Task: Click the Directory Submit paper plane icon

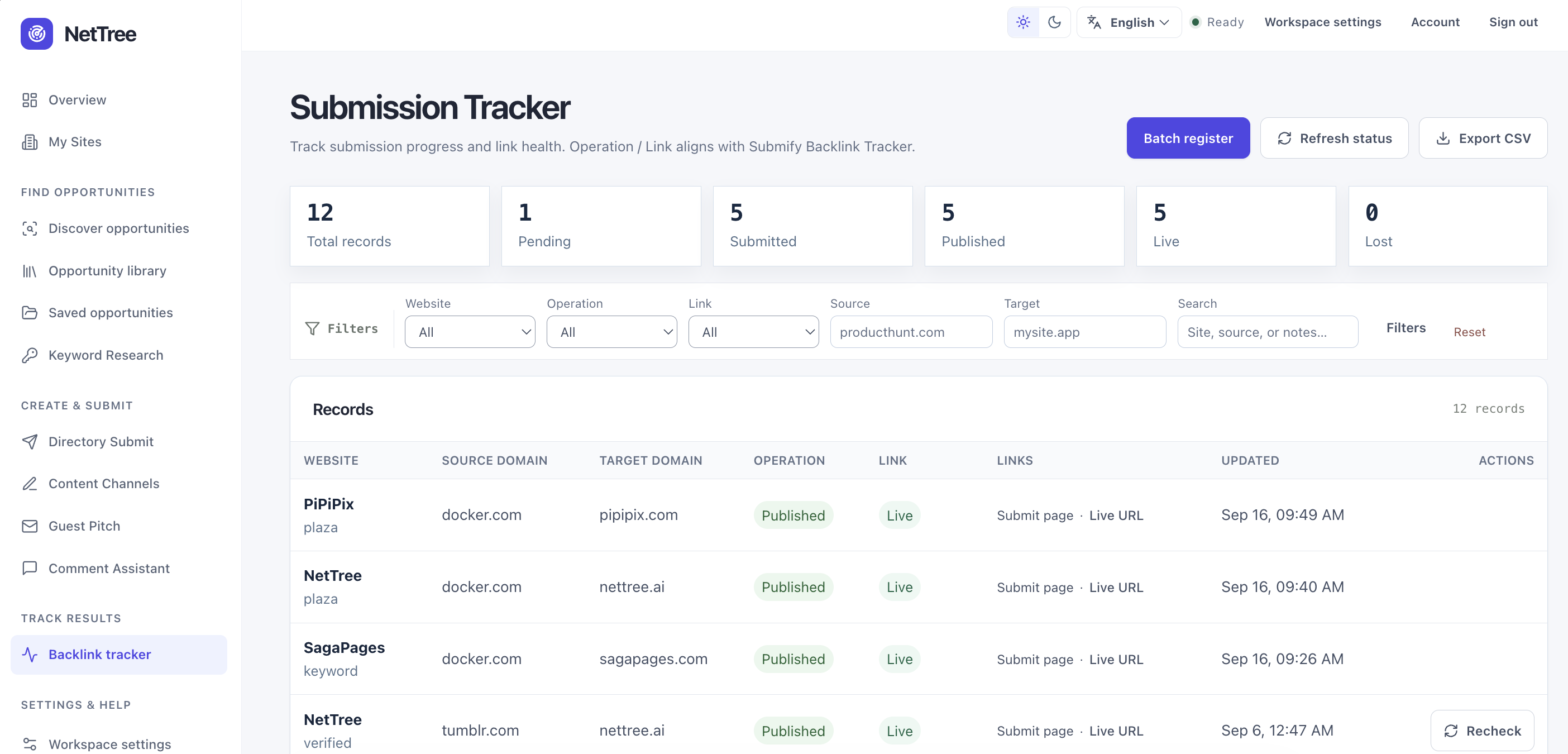Action: 29,442
